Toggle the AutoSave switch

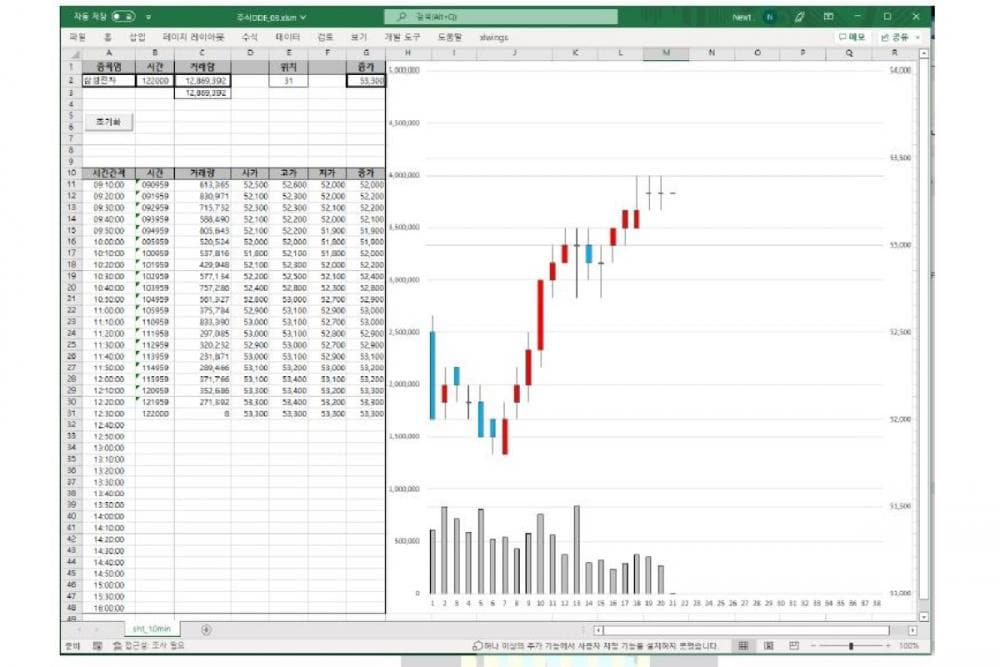(x=124, y=17)
